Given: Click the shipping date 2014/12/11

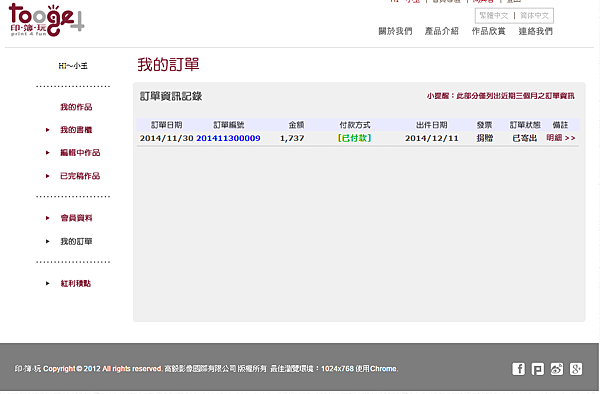Looking at the screenshot, I should (x=432, y=138).
